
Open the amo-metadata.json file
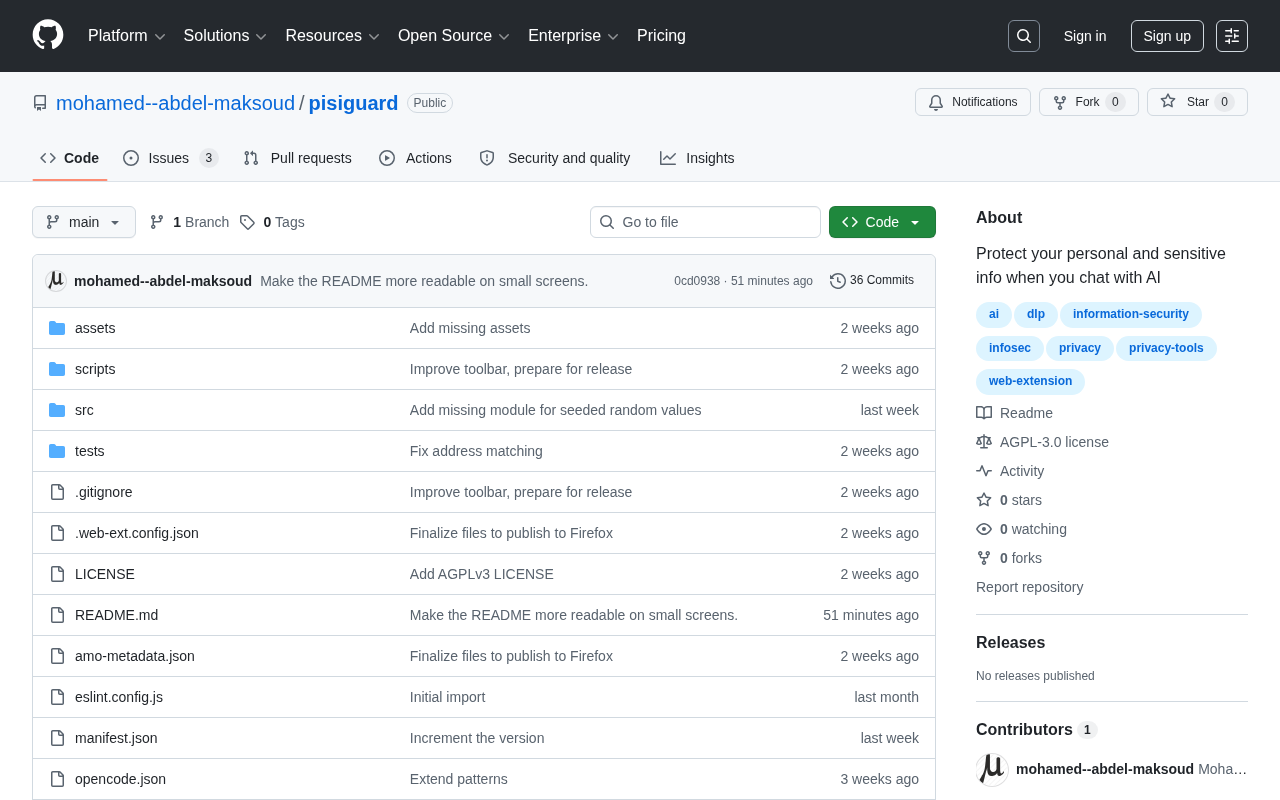point(135,656)
